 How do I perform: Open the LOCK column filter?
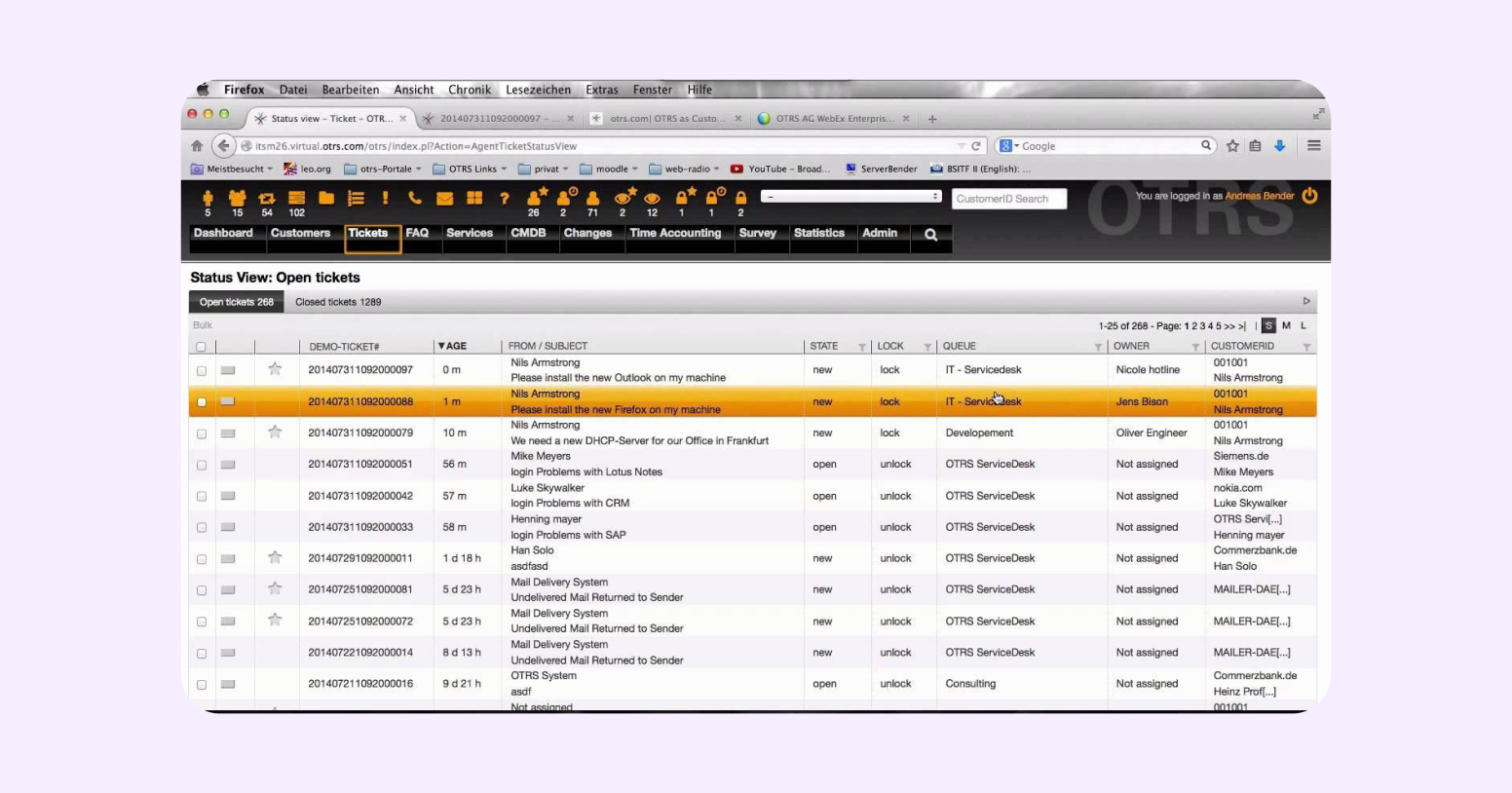(927, 347)
